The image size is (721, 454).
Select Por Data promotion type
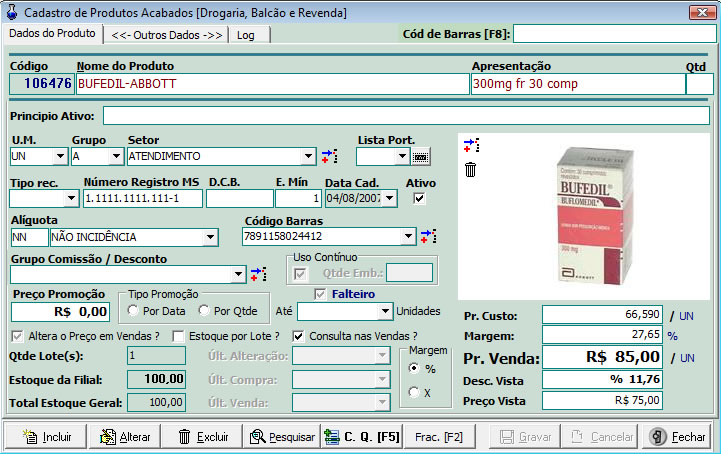[133, 310]
